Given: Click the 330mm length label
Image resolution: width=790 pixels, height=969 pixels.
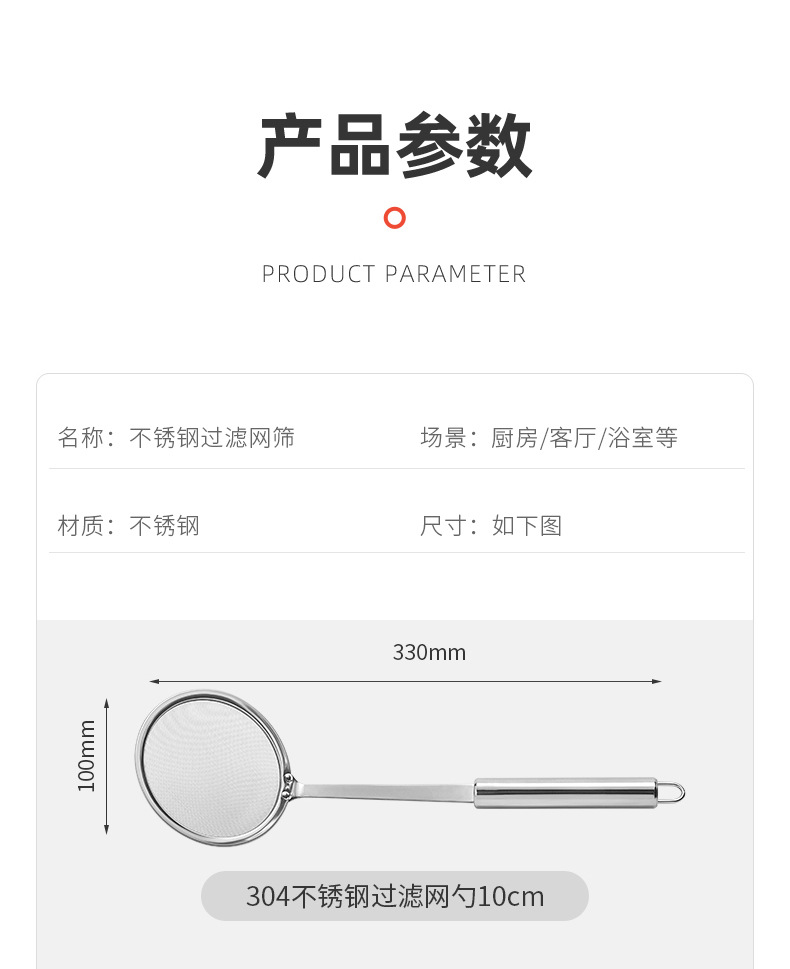Looking at the screenshot, I should click(x=429, y=653).
